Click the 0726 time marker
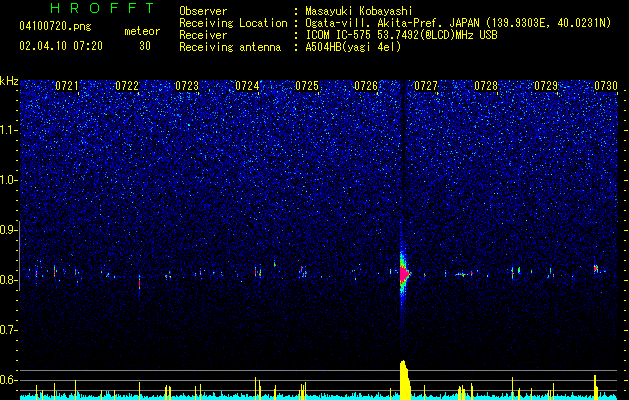The width and height of the screenshot is (629, 400). click(366, 86)
